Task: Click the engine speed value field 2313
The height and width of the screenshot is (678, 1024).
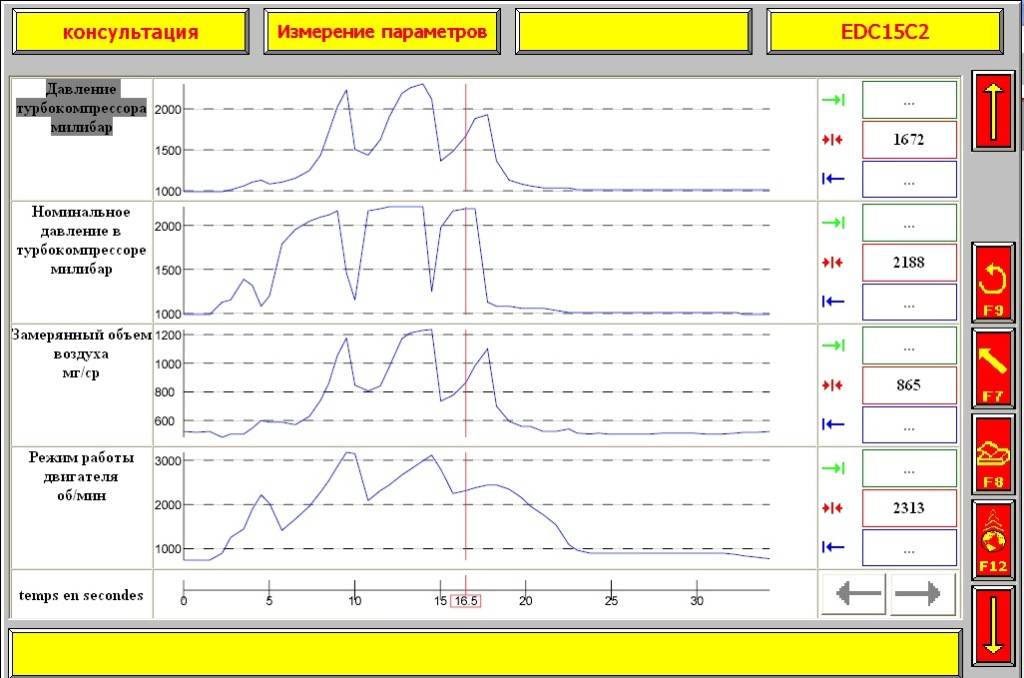Action: pos(908,508)
